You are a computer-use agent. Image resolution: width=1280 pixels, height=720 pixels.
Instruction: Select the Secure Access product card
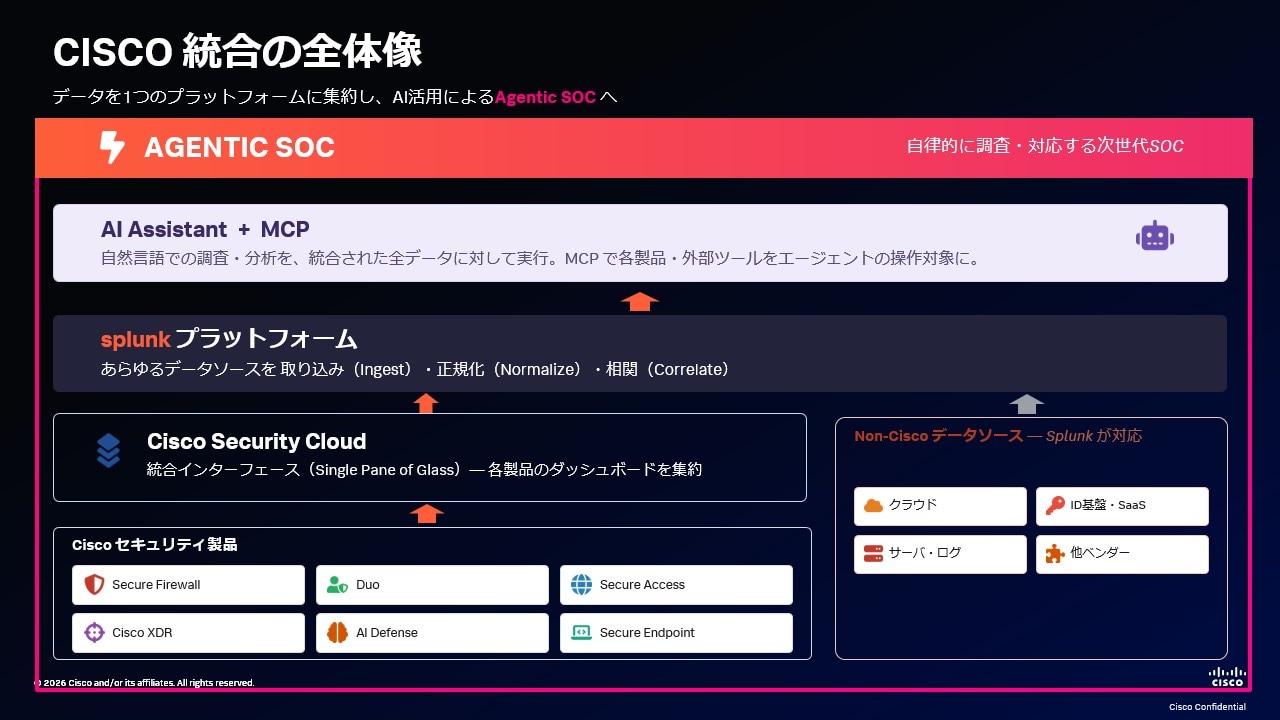(676, 585)
